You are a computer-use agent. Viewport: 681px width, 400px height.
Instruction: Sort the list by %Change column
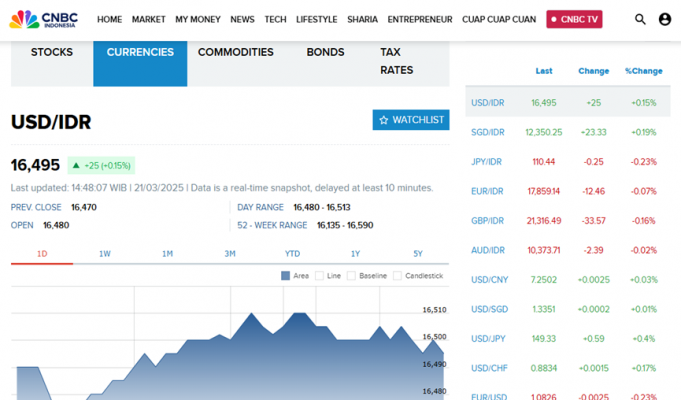(643, 71)
